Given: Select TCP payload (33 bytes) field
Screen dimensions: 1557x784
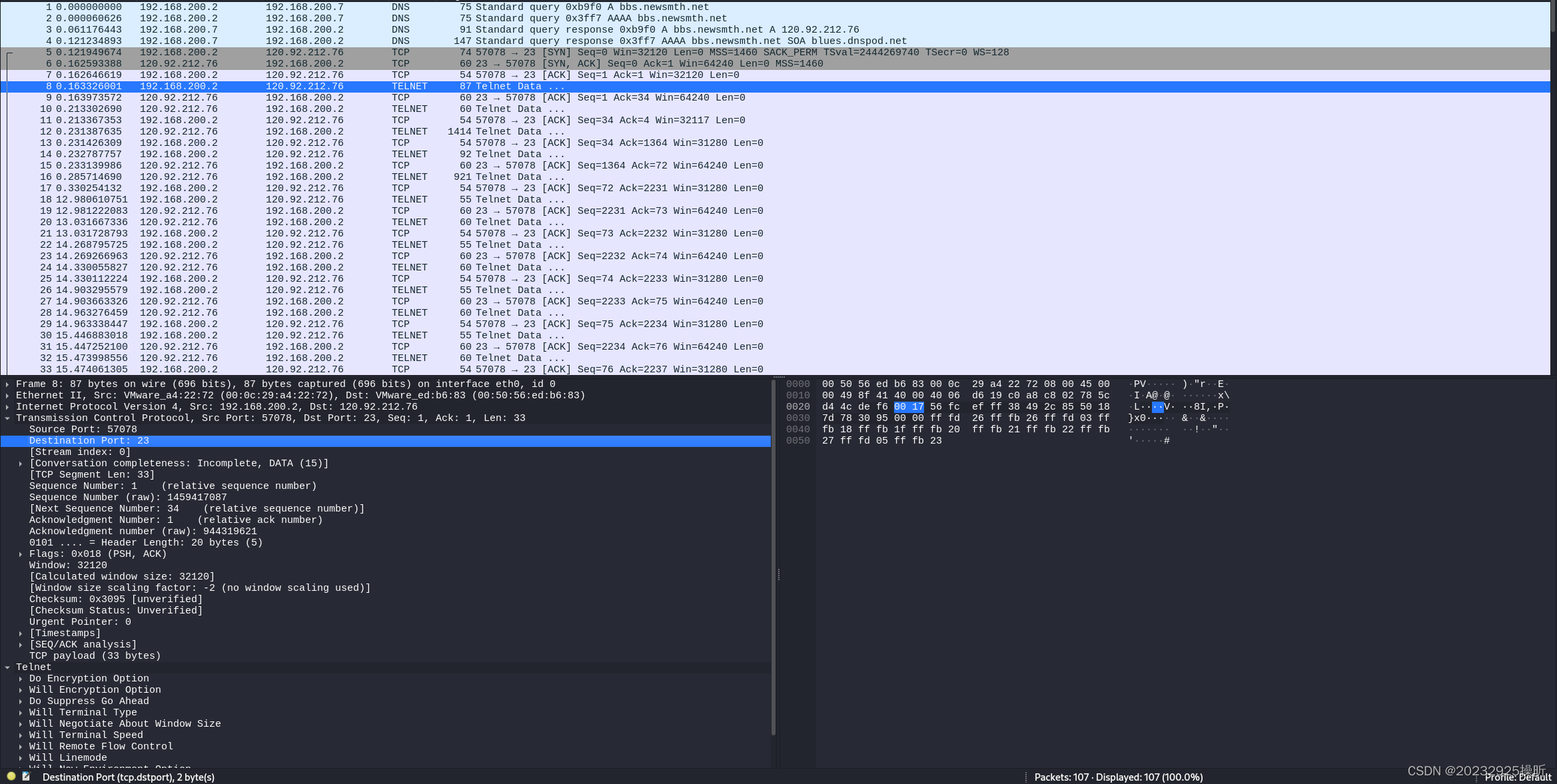Looking at the screenshot, I should pos(386,656).
